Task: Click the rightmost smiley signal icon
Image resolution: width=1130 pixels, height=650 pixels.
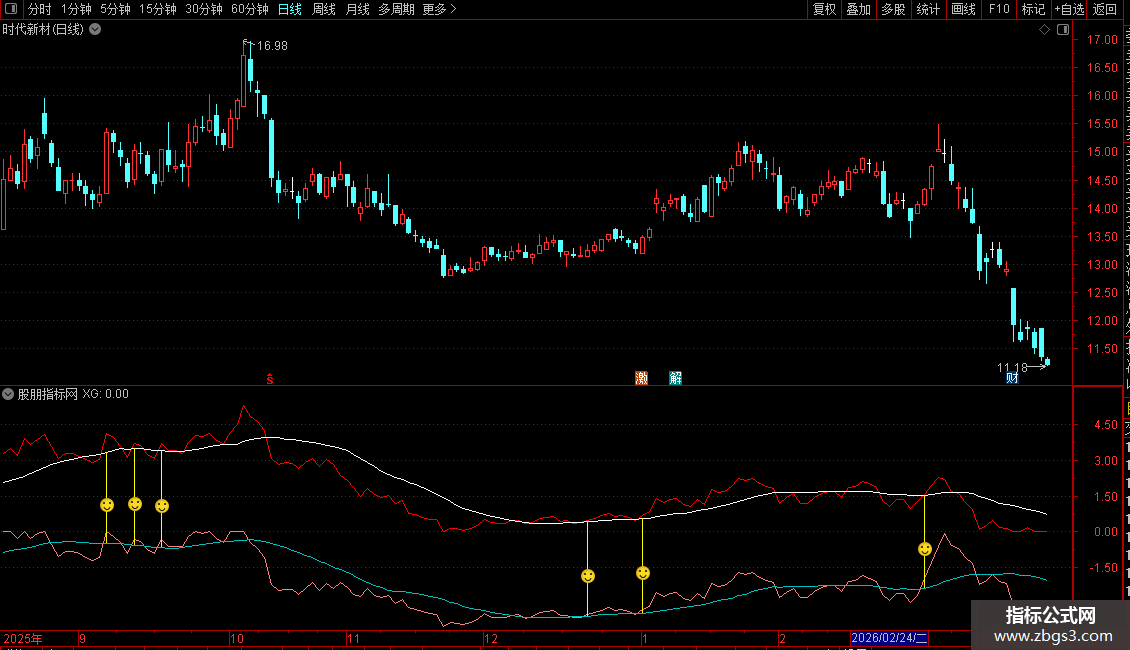Action: (x=925, y=549)
